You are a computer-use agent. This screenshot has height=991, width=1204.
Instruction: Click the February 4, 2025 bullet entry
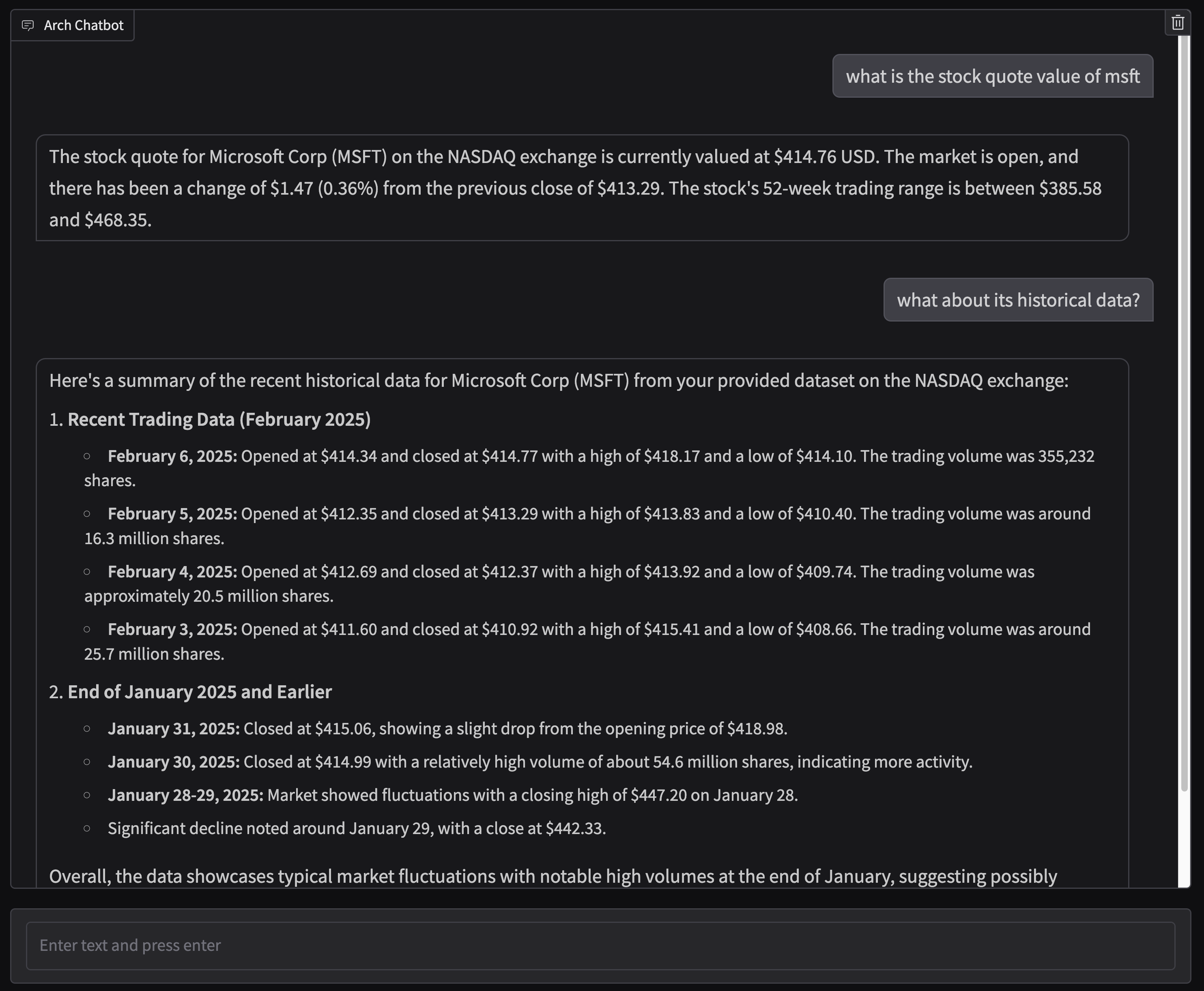tap(571, 572)
